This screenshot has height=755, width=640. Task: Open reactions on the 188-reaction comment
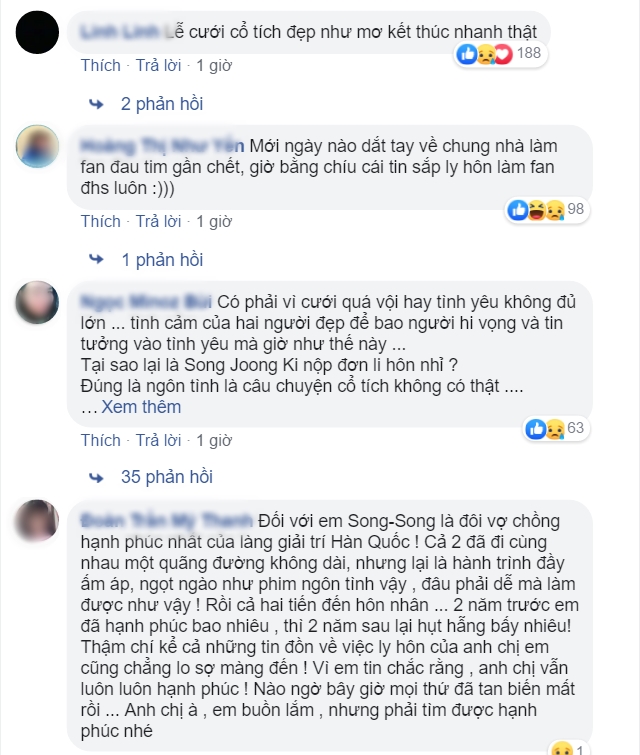(500, 53)
